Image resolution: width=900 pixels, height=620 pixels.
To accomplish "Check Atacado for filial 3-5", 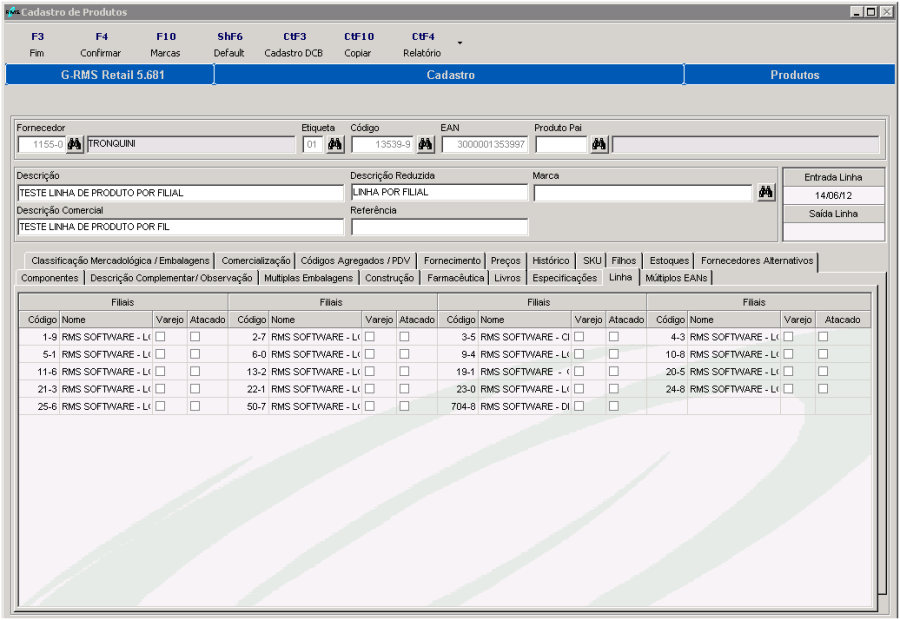I will click(x=613, y=337).
